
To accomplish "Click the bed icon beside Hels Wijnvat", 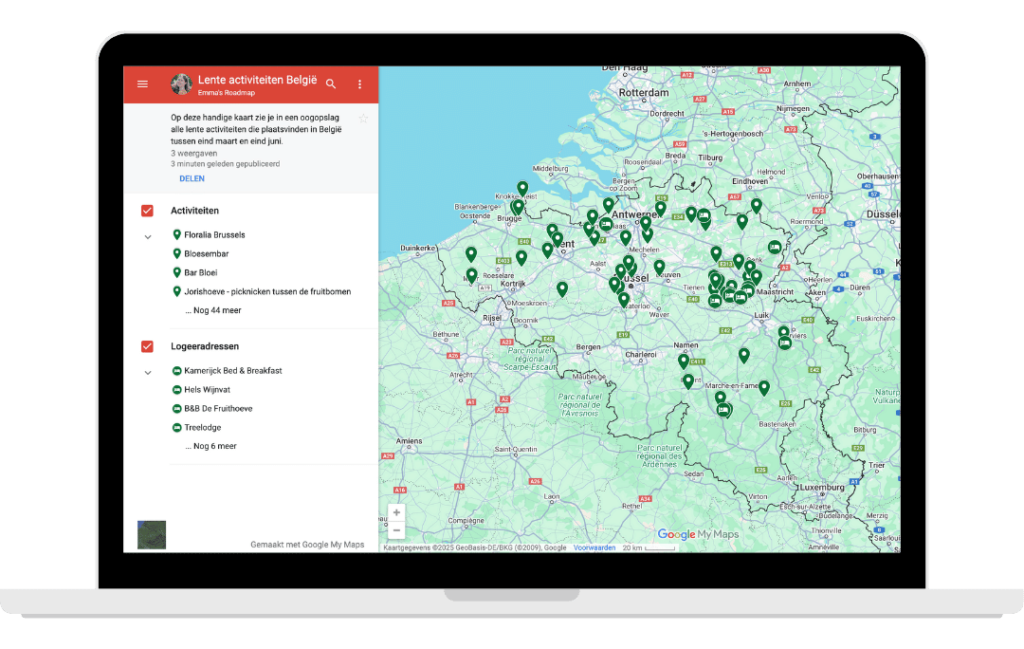I will pyautogui.click(x=177, y=390).
